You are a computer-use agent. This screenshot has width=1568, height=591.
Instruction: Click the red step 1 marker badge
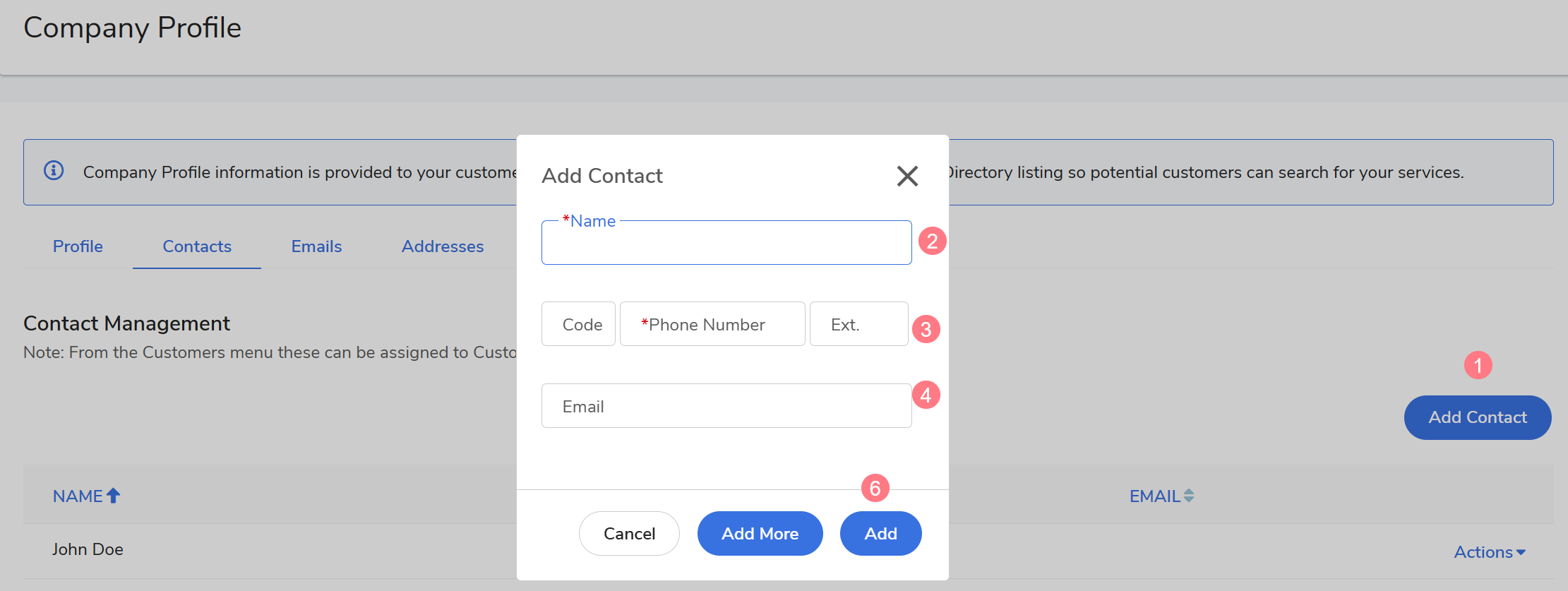click(x=1478, y=365)
